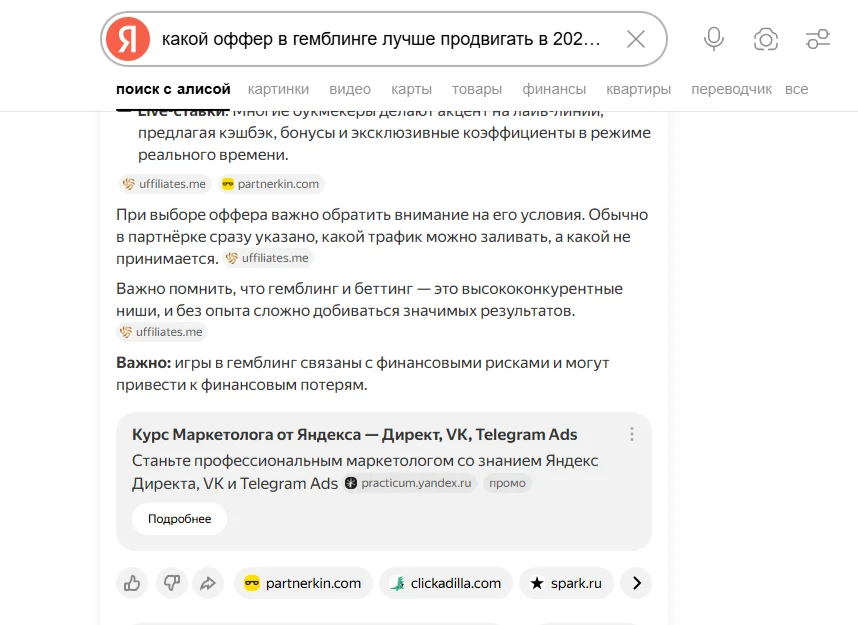This screenshot has width=858, height=625.
Task: Switch to the «картинки» tab
Action: 278,89
